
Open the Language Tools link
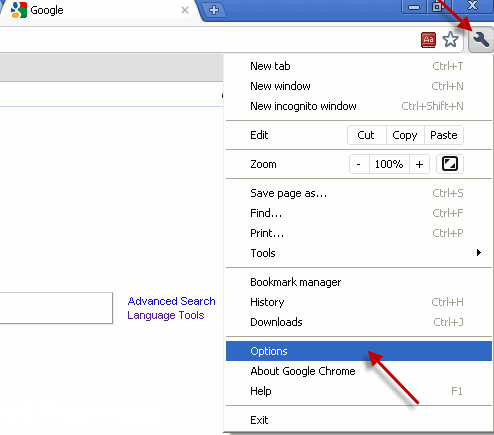click(x=166, y=315)
